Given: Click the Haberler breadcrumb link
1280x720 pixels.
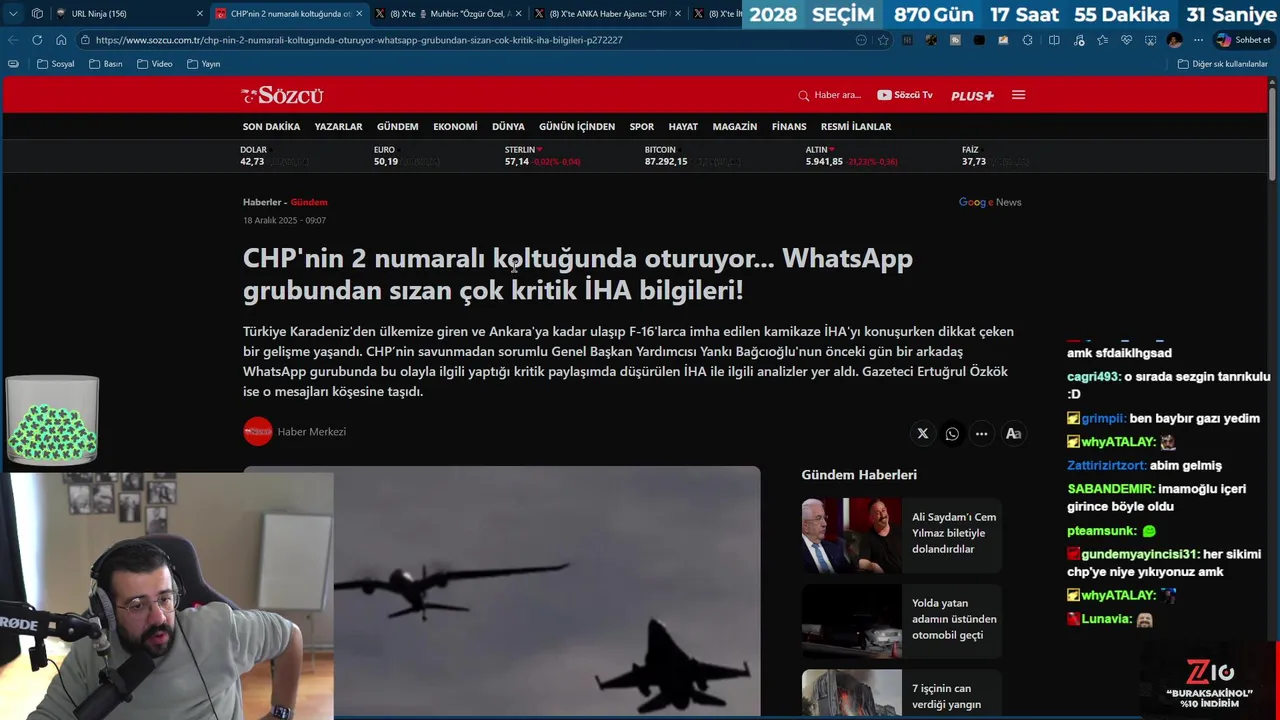Looking at the screenshot, I should click(x=262, y=202).
